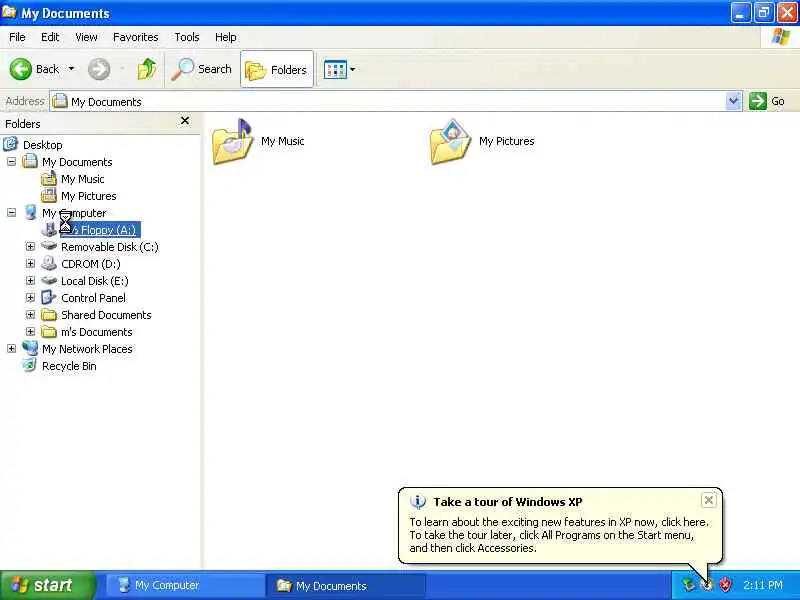Select the Floppy (A:) drive icon
This screenshot has height=600, width=800.
click(x=49, y=230)
